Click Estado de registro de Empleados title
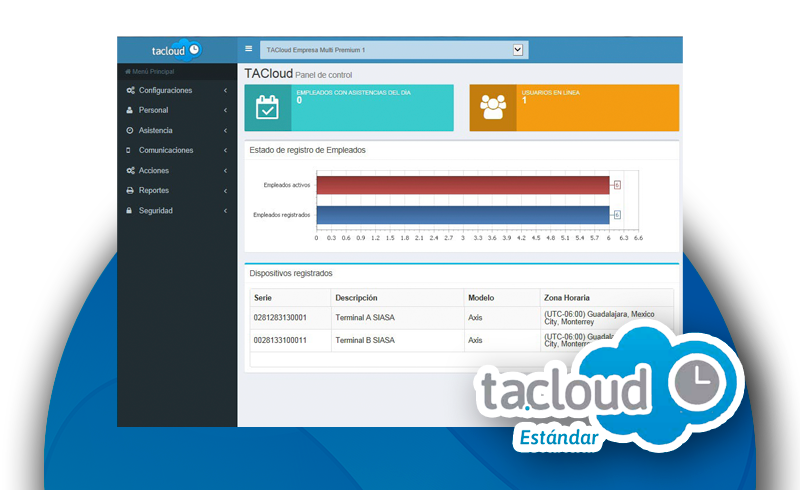Screen dimensions: 800x490 pos(307,150)
